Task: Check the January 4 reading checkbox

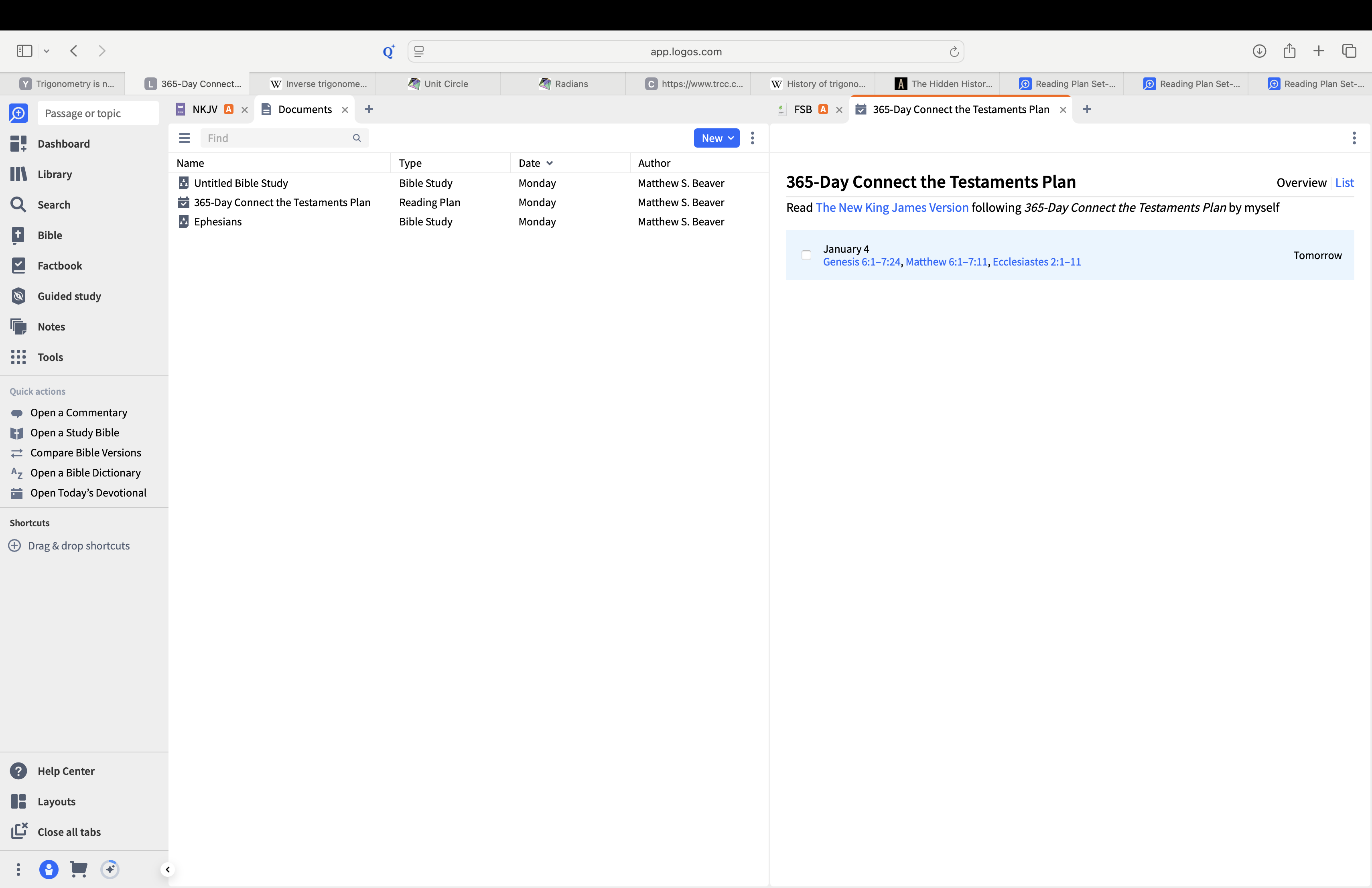Action: [806, 255]
